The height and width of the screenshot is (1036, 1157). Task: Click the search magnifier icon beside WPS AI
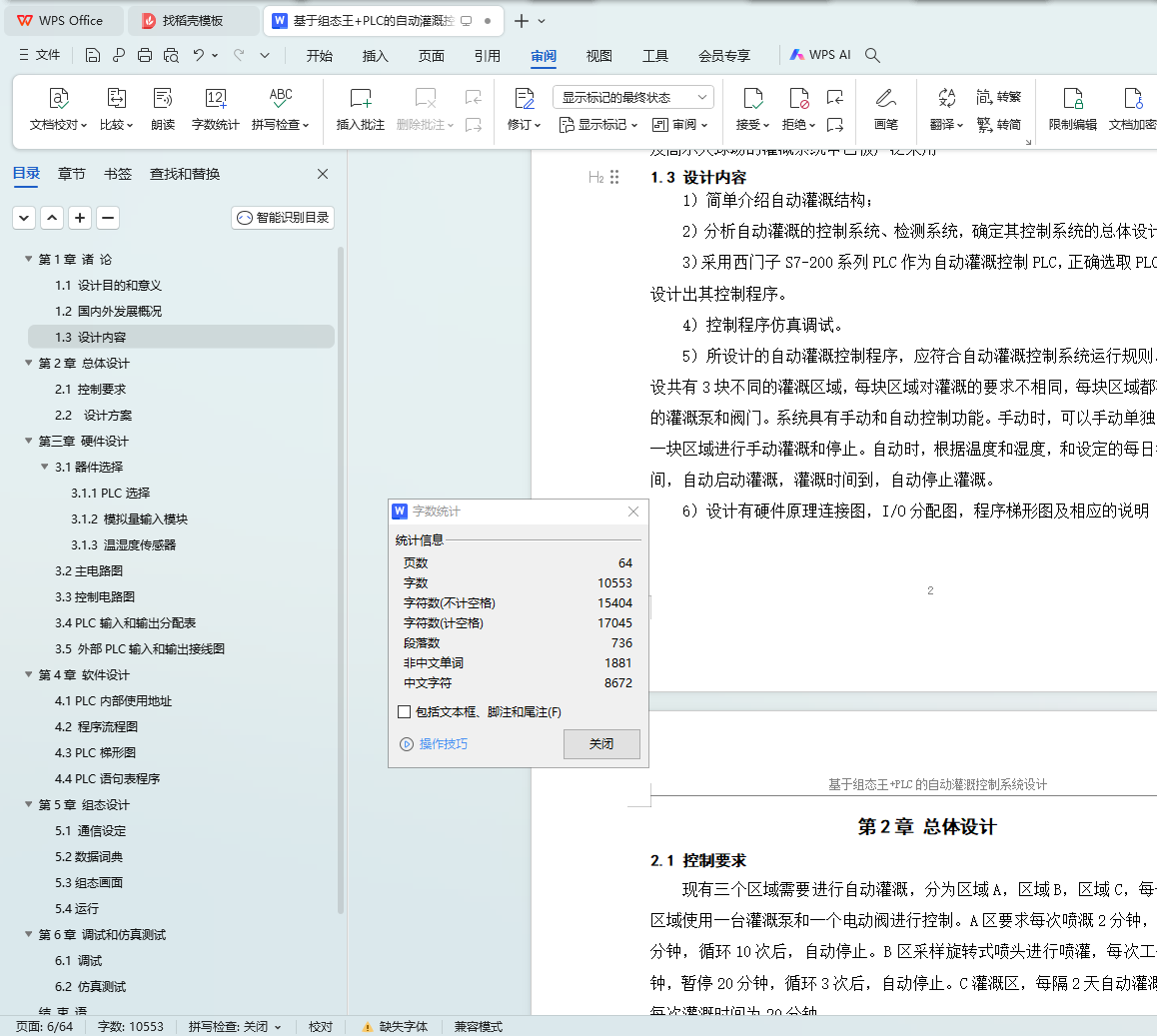[x=872, y=55]
